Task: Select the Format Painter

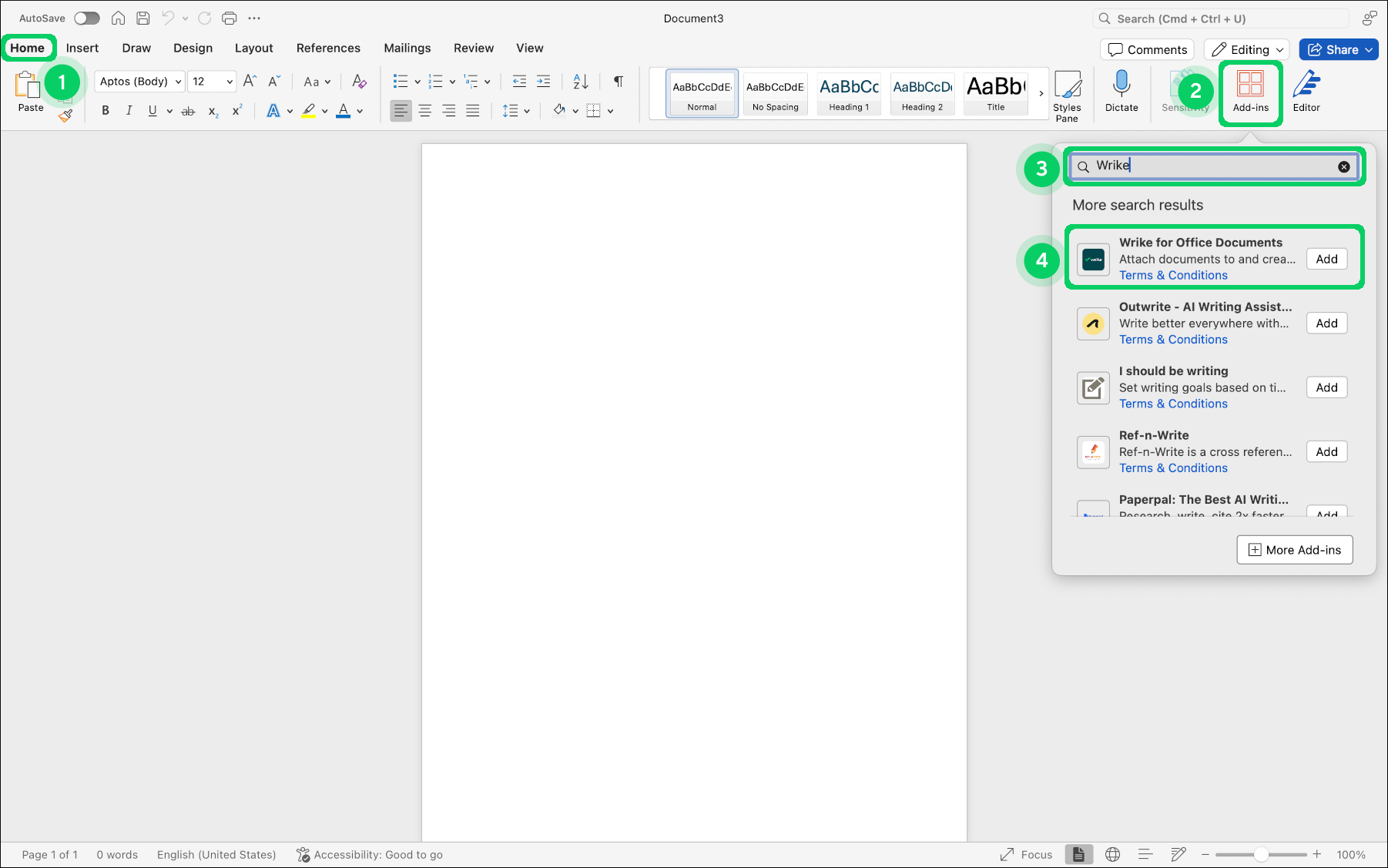Action: click(65, 116)
